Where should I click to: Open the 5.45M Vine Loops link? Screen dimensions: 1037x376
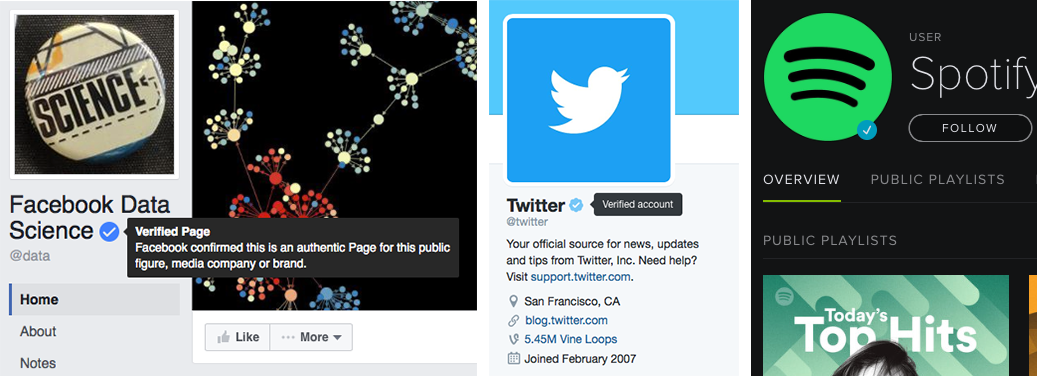coord(571,340)
